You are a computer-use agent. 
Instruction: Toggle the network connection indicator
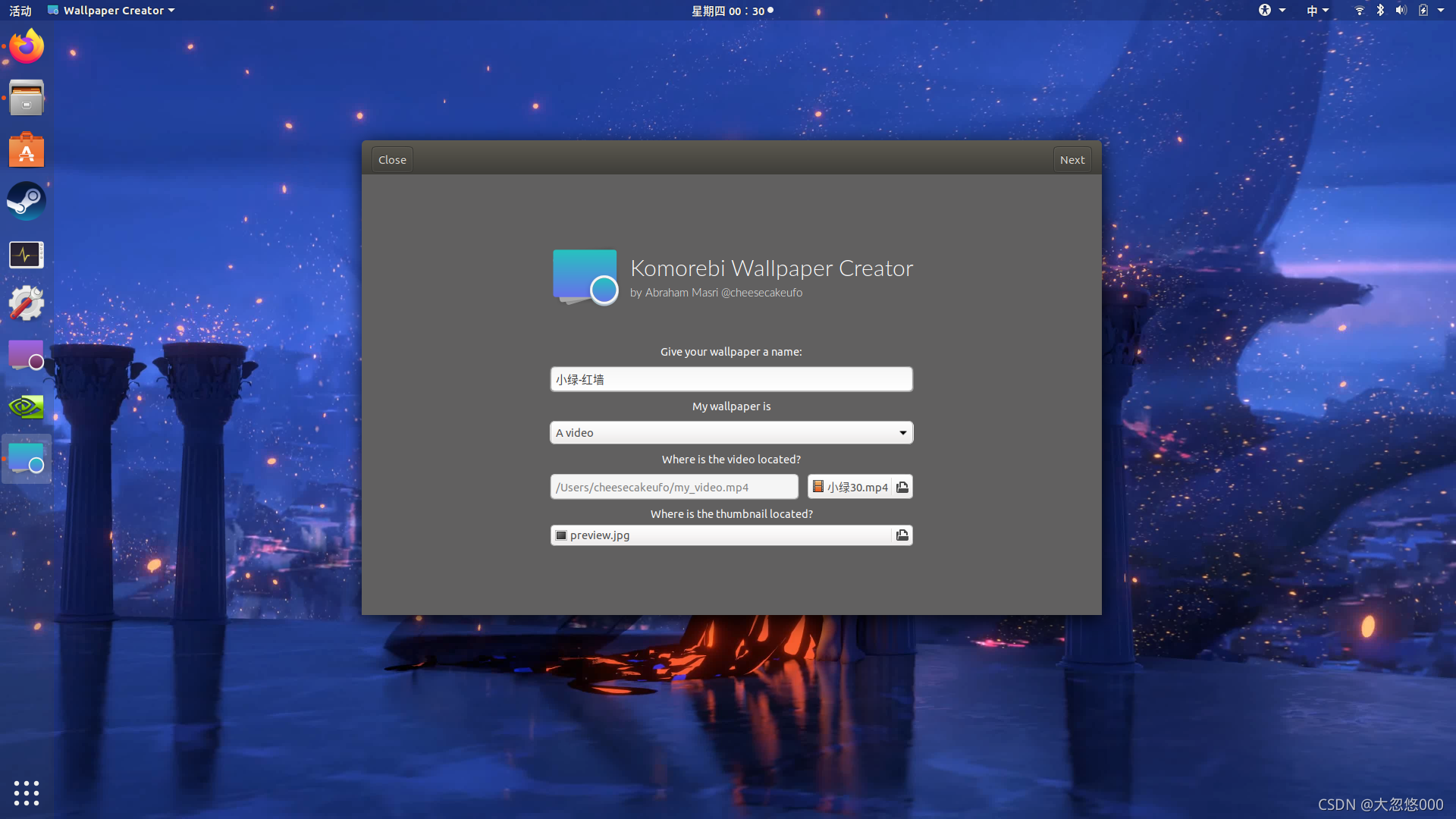1358,10
